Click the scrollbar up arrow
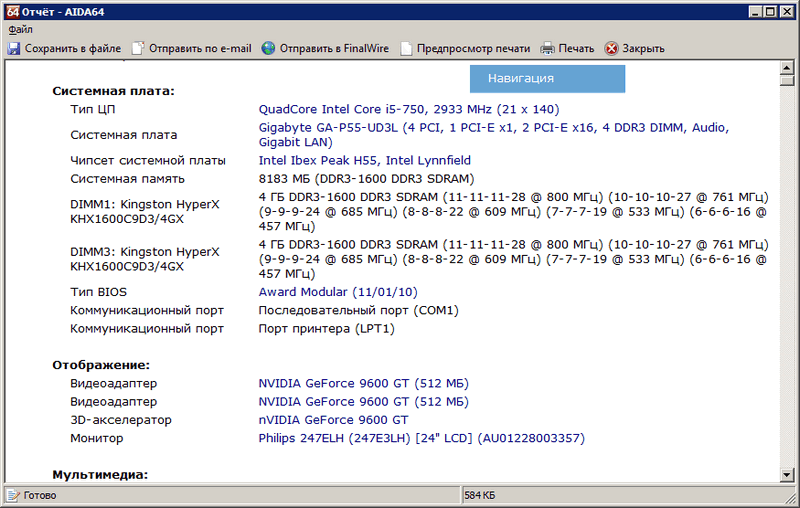Image resolution: width=800 pixels, height=508 pixels. click(787, 68)
